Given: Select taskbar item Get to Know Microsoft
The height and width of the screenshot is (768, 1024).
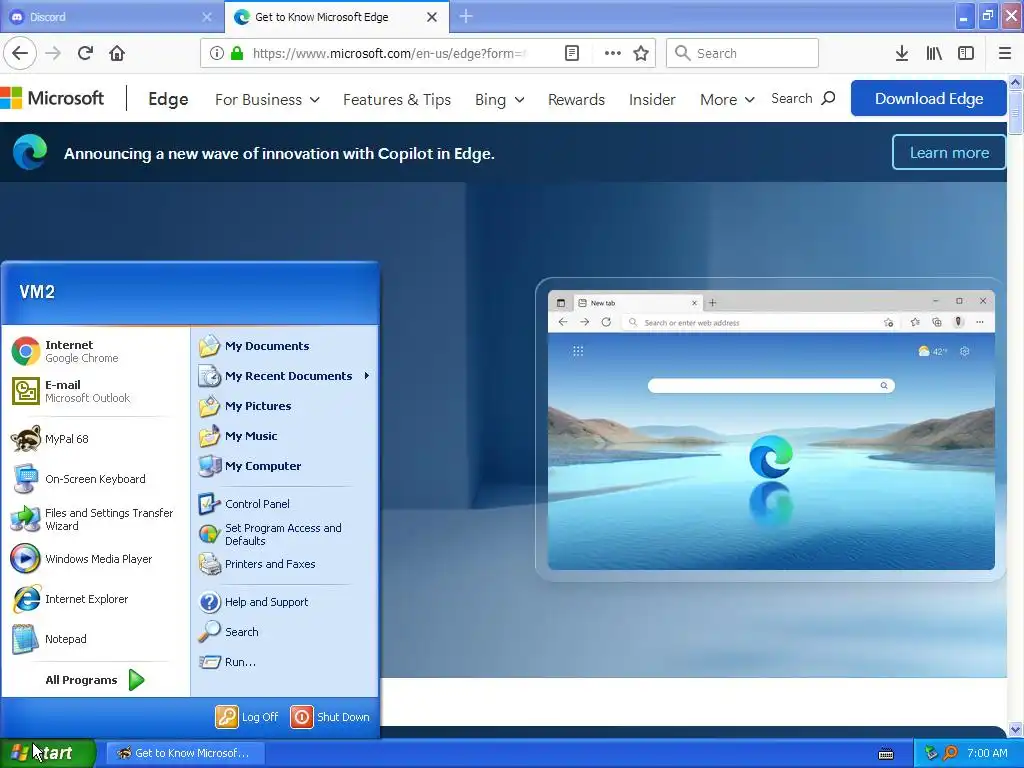Looking at the screenshot, I should tap(185, 753).
